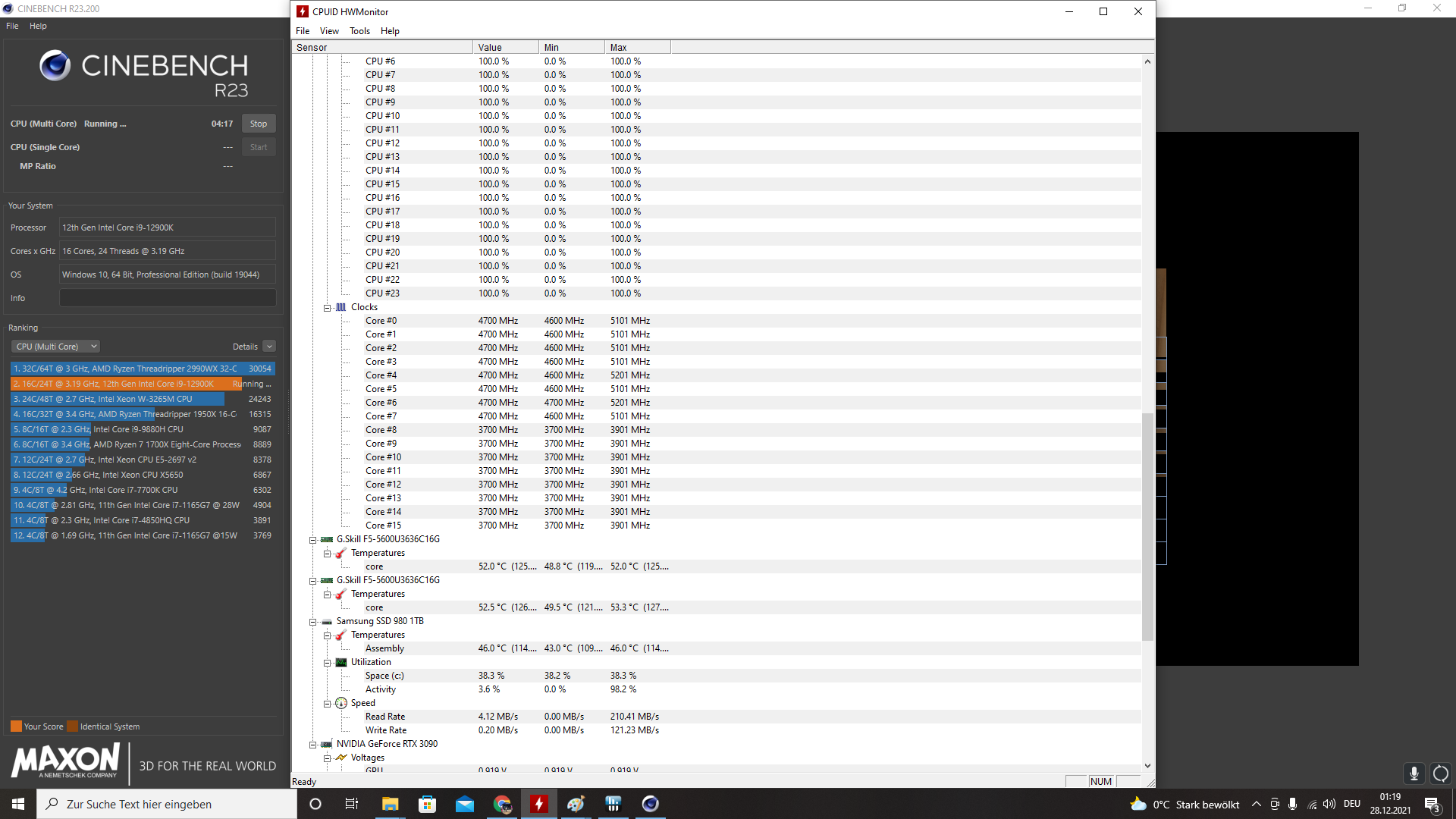Click the microphone icon at bottom right
The height and width of the screenshot is (819, 1456).
1414,773
